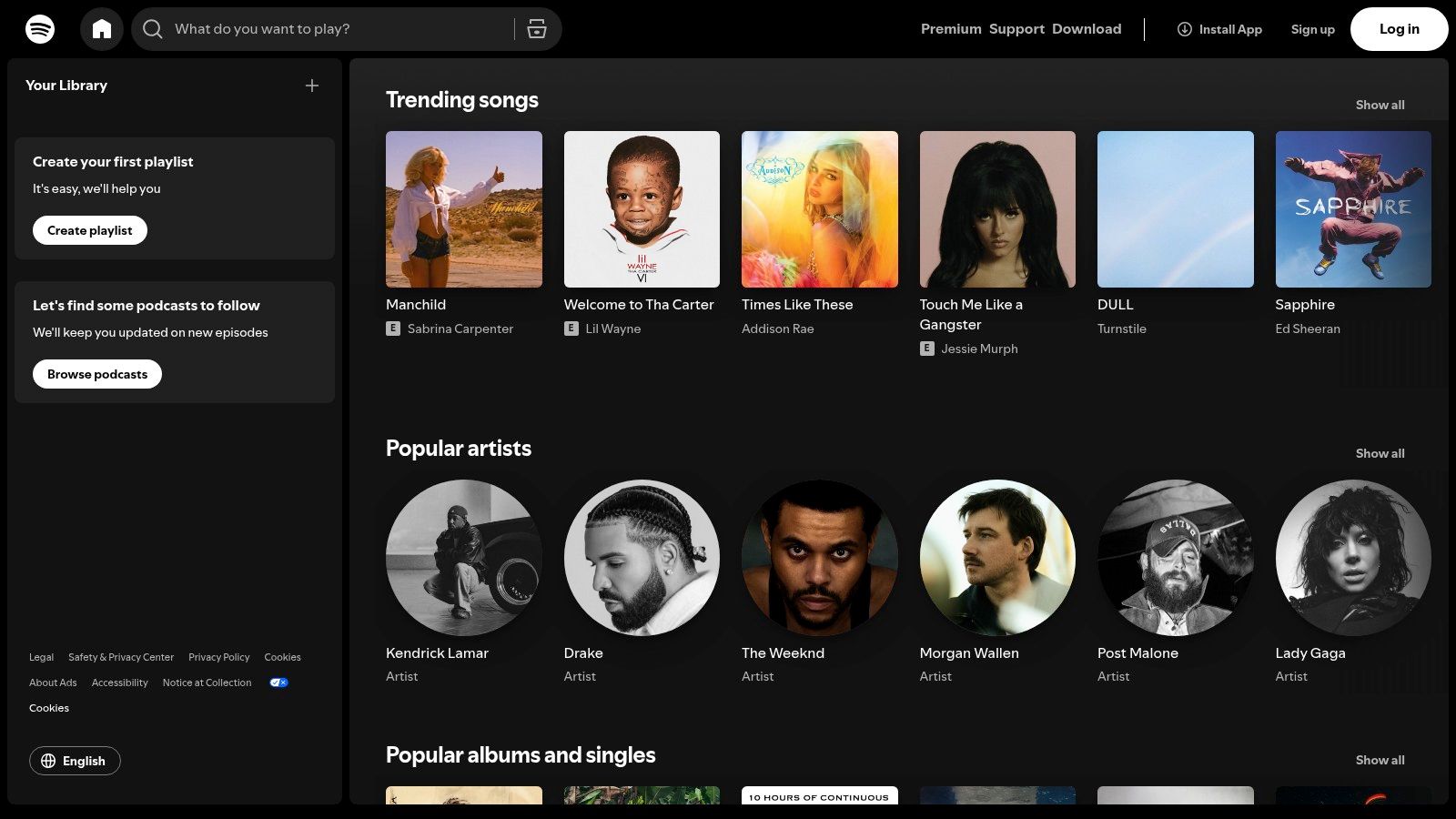Click the plus icon in Your Library
Viewport: 1456px width, 819px height.
[312, 86]
